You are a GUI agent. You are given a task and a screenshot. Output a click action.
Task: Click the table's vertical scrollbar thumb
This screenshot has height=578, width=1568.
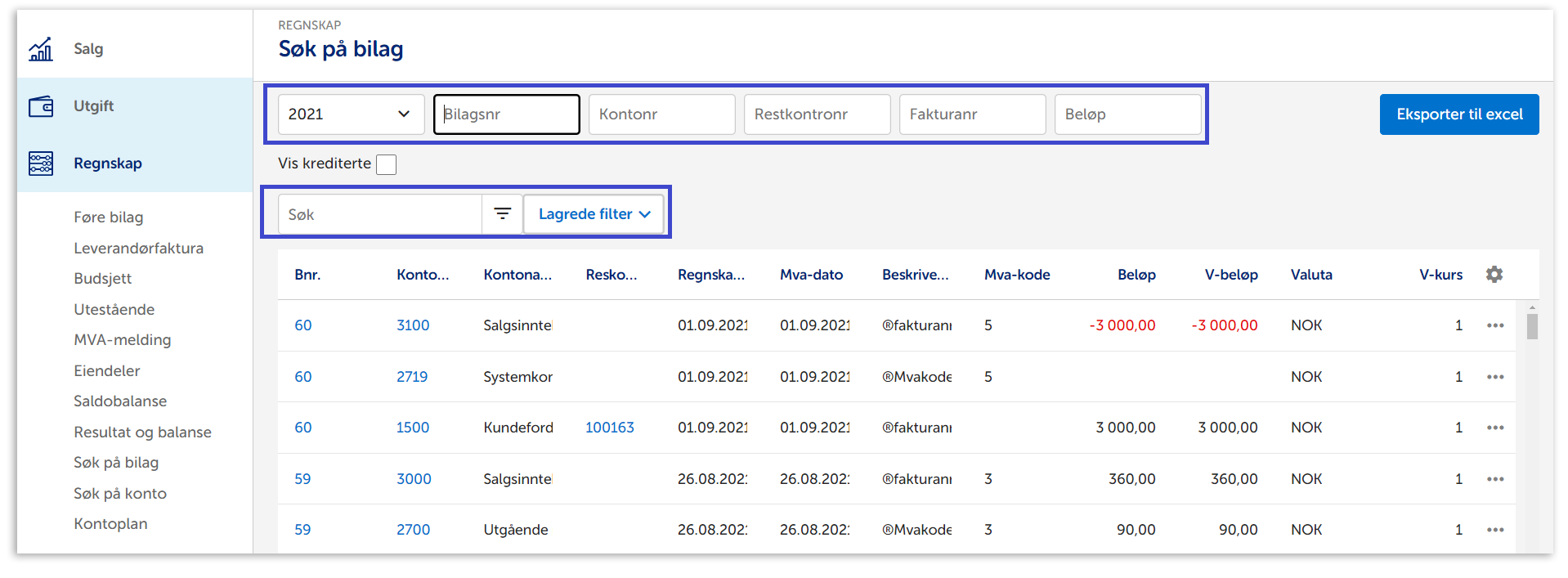coord(1531,326)
